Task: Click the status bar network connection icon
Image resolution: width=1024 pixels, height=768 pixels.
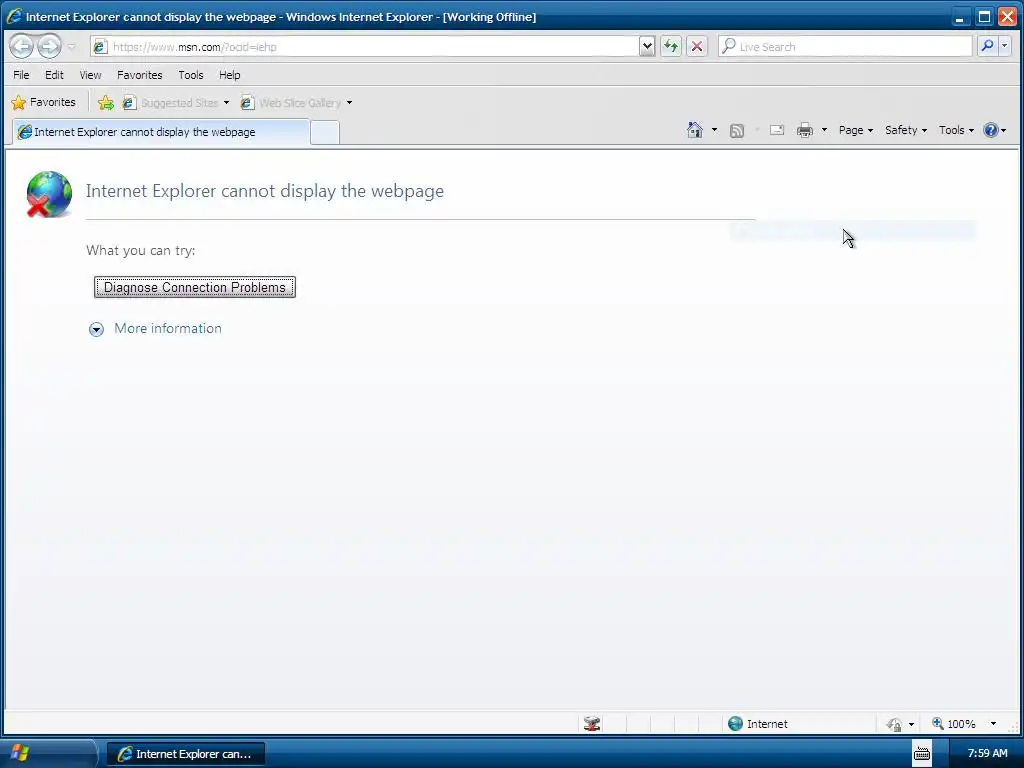Action: 592,724
